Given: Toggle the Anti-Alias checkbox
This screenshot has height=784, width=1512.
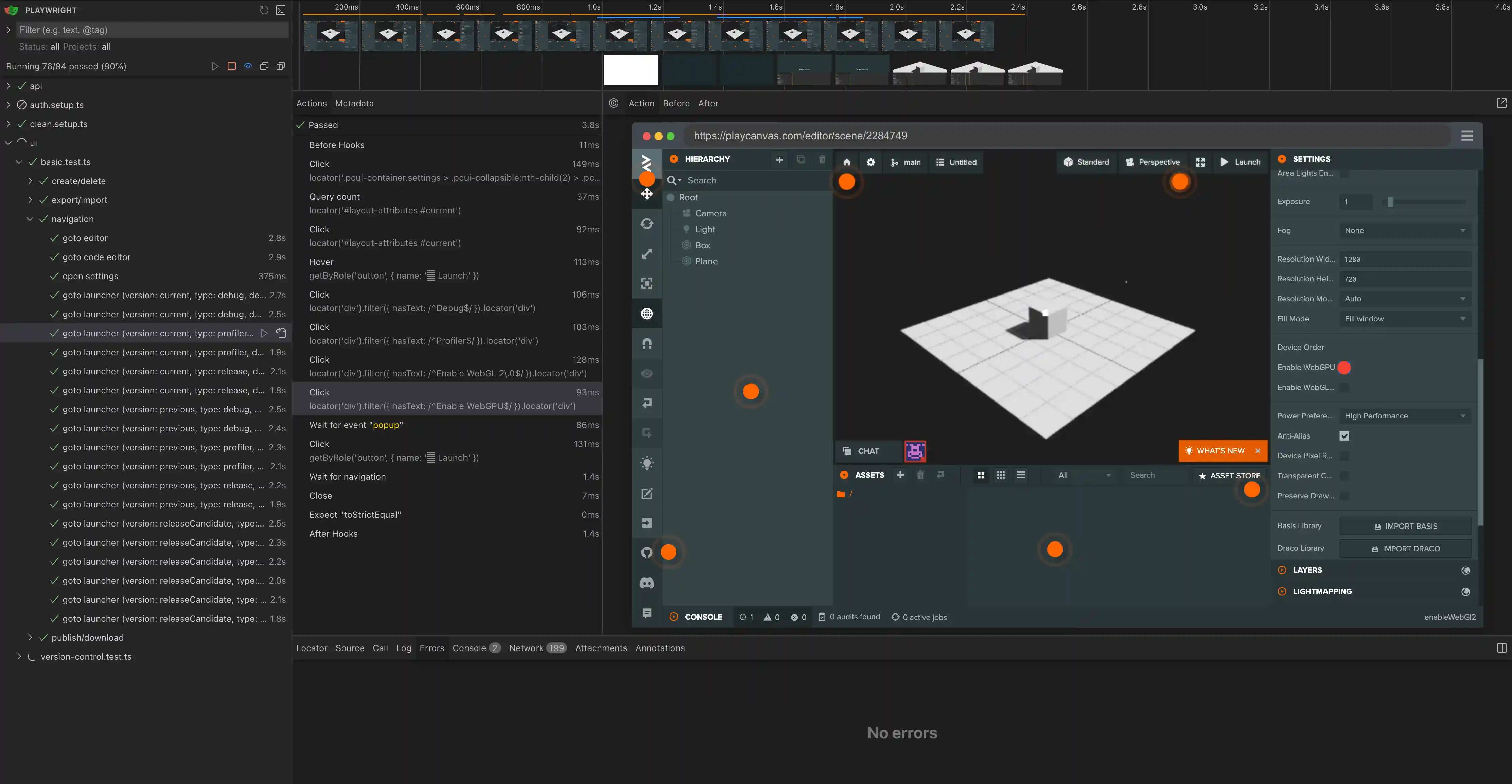Looking at the screenshot, I should pos(1344,436).
